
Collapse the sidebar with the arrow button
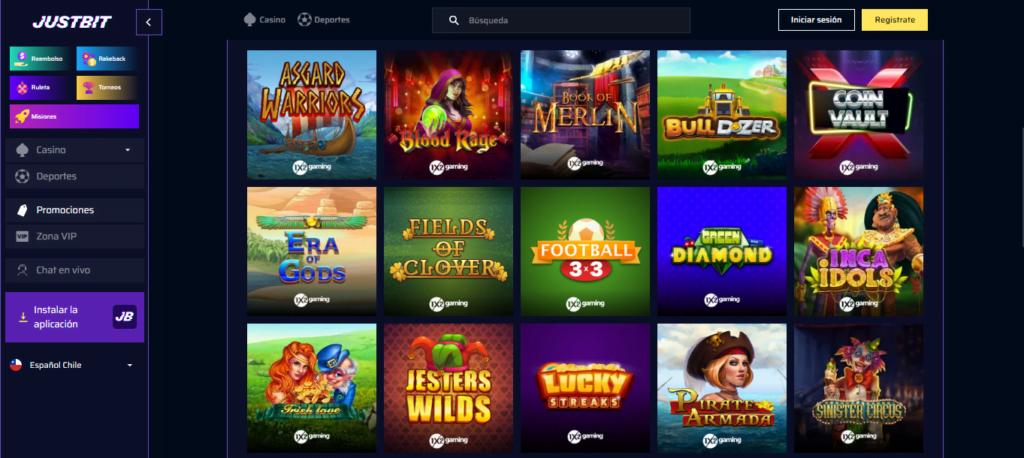point(149,22)
